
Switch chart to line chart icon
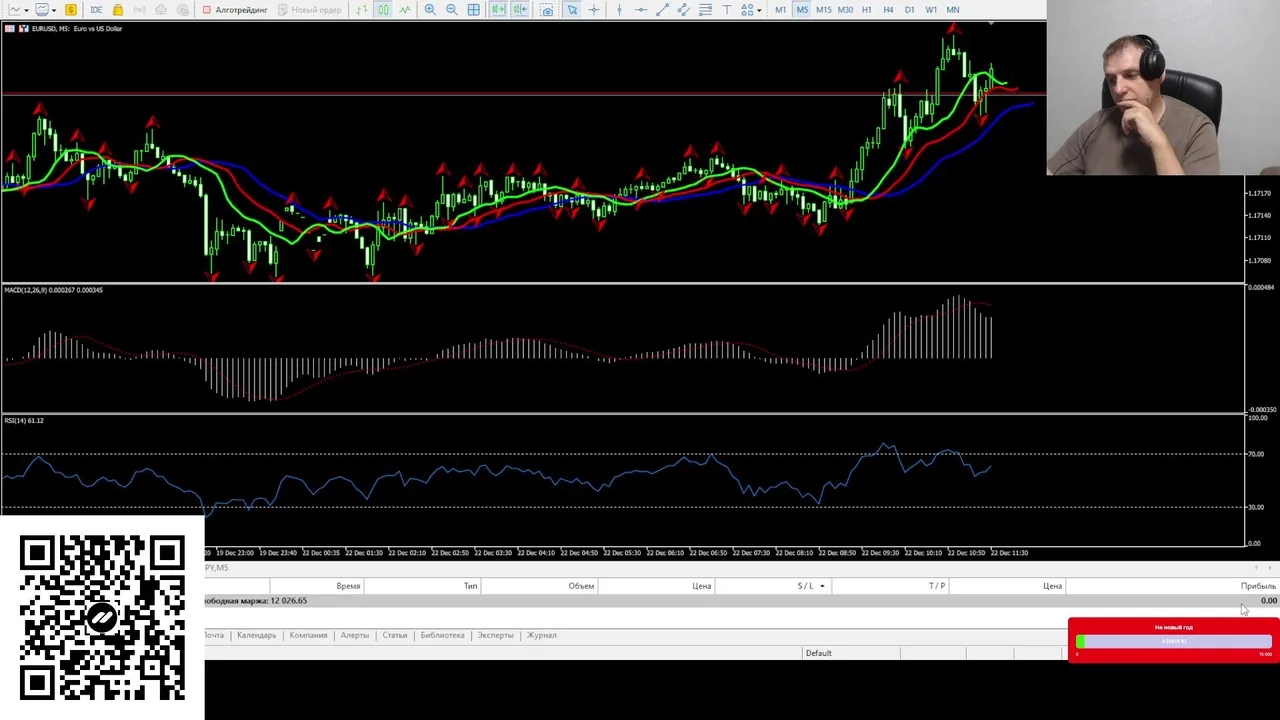[405, 9]
